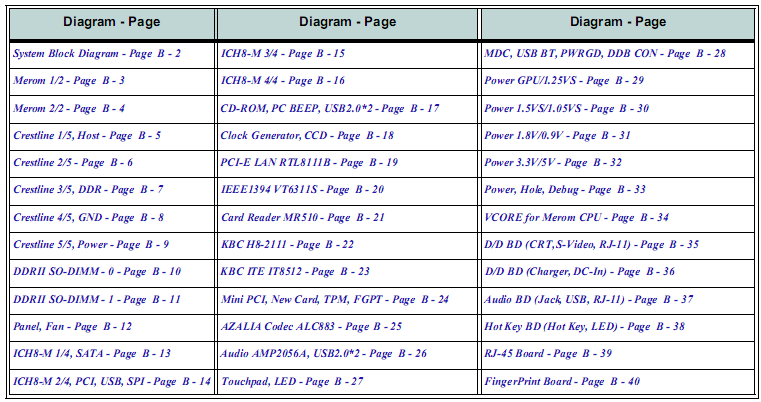The image size is (761, 402).
Task: Open DDRII SO-DIMM - 1 - Page B - 11
Action: click(97, 300)
